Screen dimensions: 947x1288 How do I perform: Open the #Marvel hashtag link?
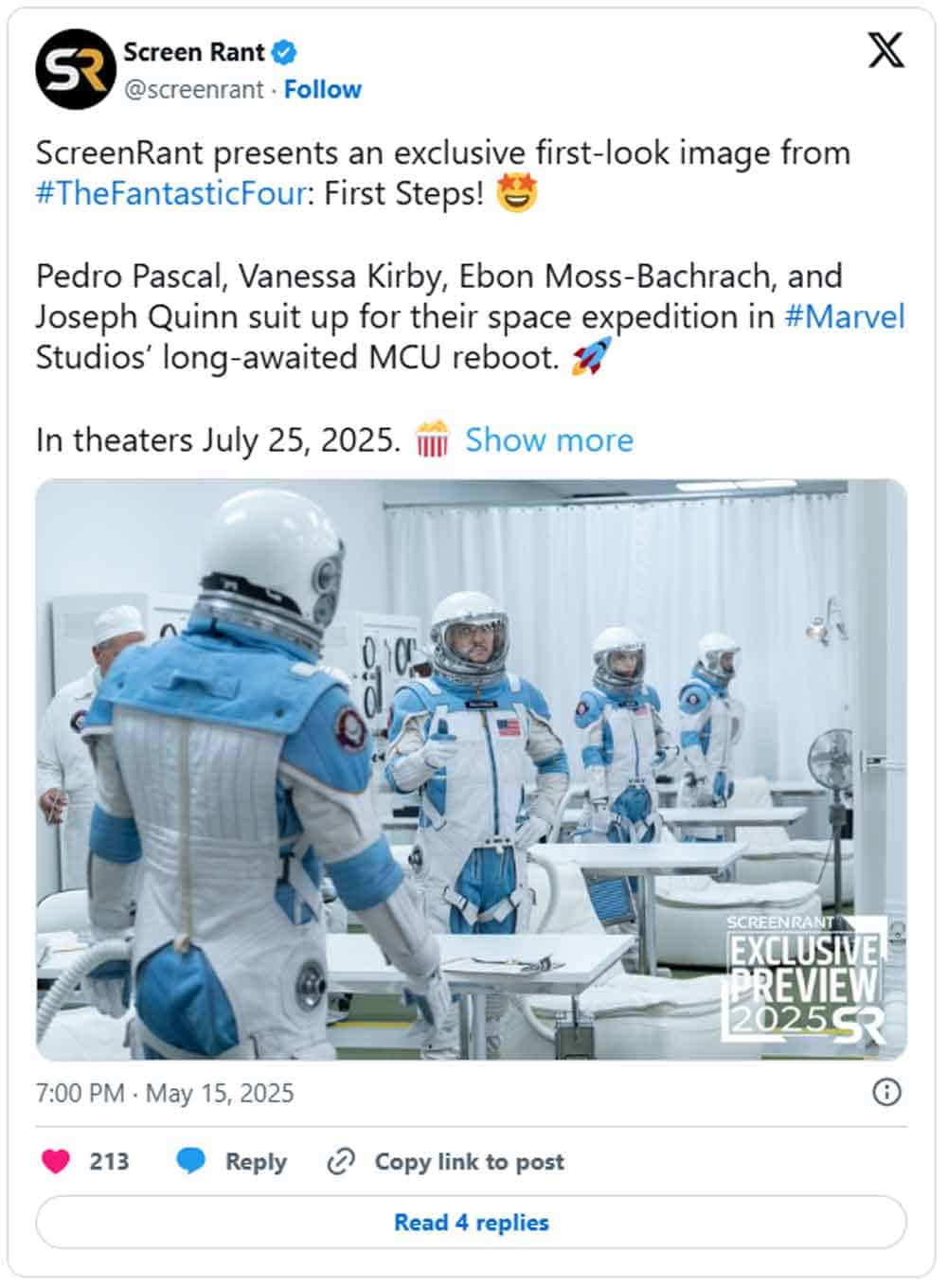[845, 316]
